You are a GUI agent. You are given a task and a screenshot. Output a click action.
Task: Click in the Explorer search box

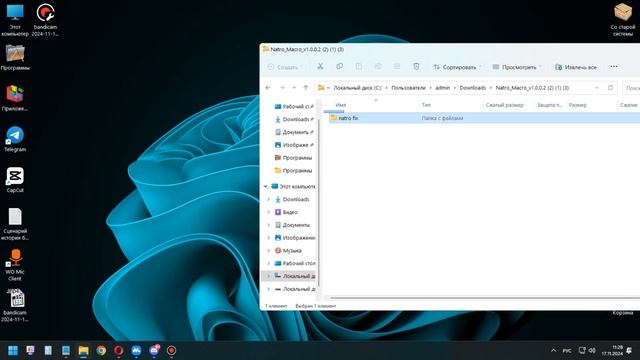point(631,88)
